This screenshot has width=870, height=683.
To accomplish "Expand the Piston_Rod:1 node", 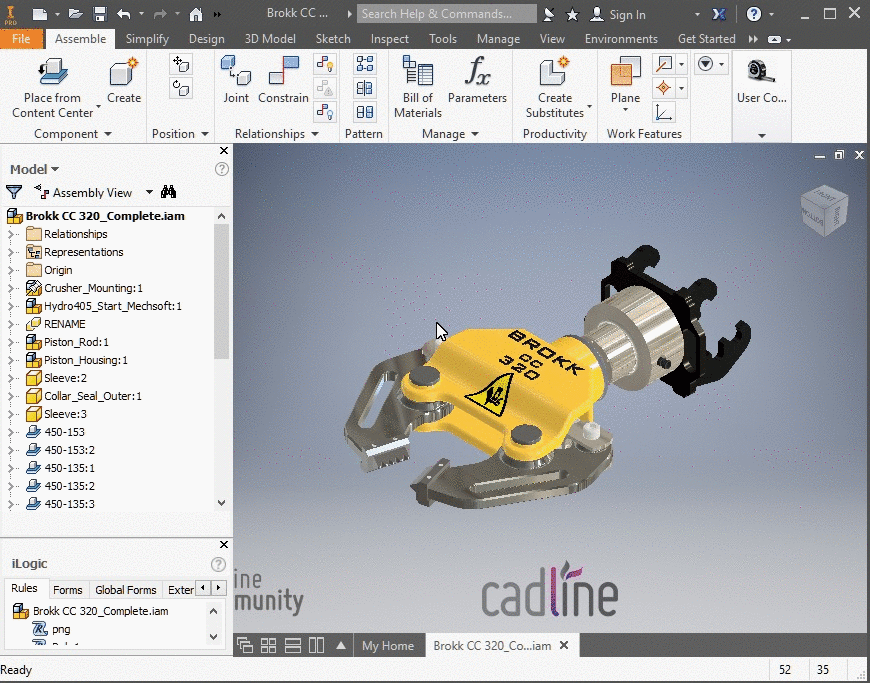I will click(11, 342).
